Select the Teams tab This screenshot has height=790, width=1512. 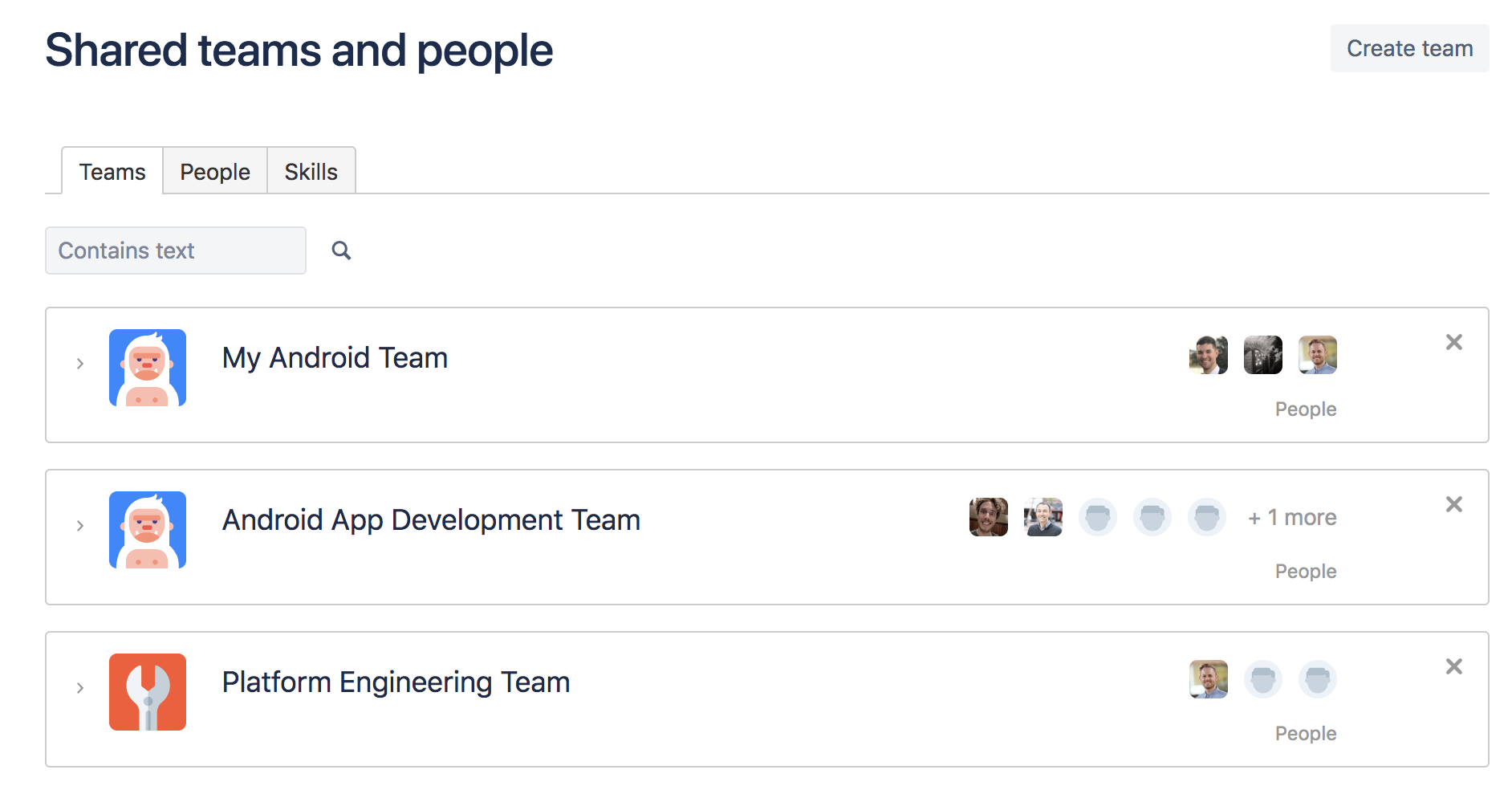click(x=112, y=172)
